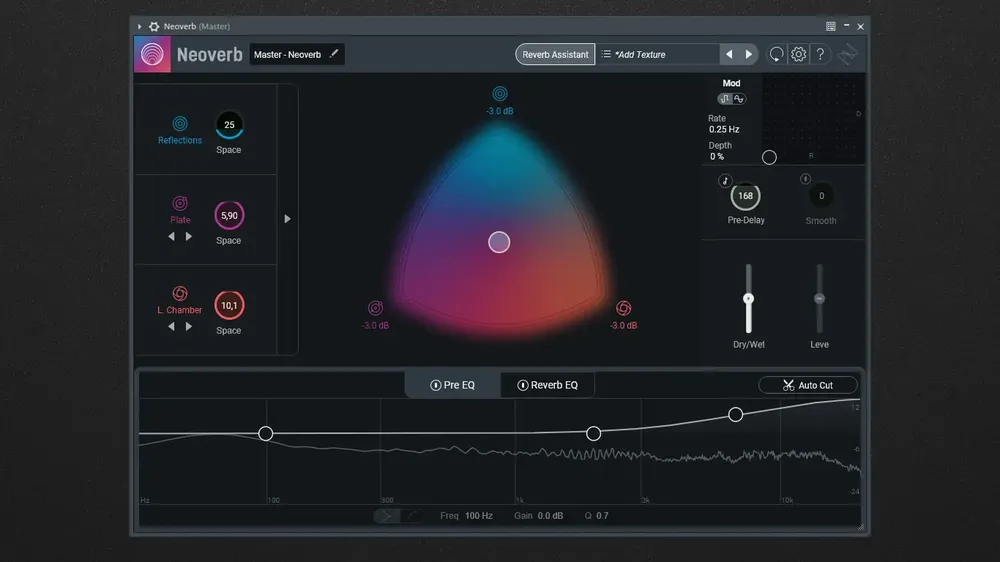This screenshot has width=1000, height=562.
Task: Click the iZotope logo icon at header right
Action: coord(848,55)
